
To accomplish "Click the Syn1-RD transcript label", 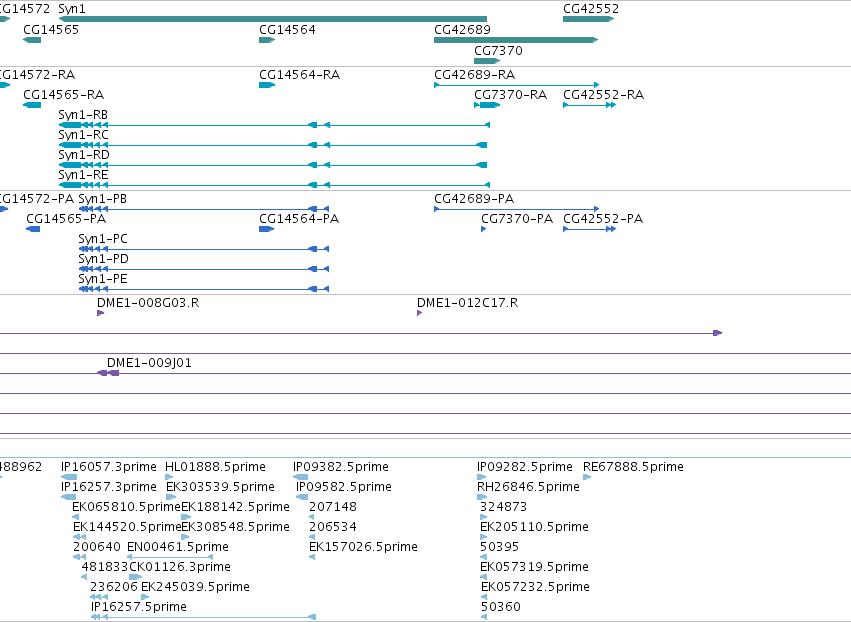I will pos(84,155).
